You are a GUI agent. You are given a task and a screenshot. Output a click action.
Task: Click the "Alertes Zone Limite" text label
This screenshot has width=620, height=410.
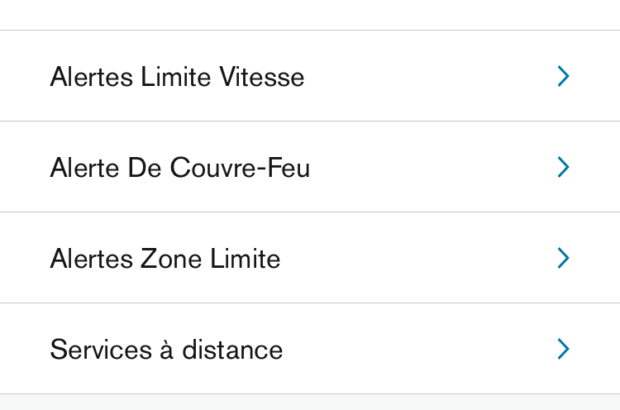coord(165,259)
